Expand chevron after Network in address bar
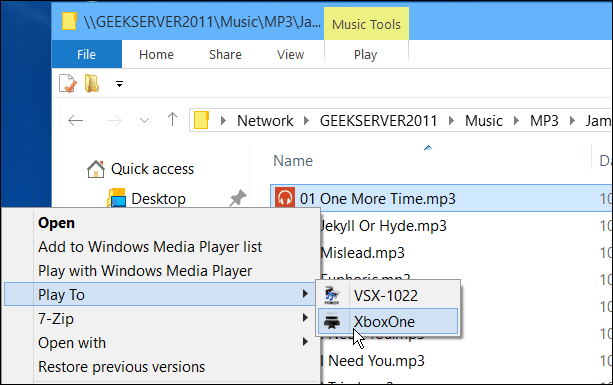 tap(306, 121)
